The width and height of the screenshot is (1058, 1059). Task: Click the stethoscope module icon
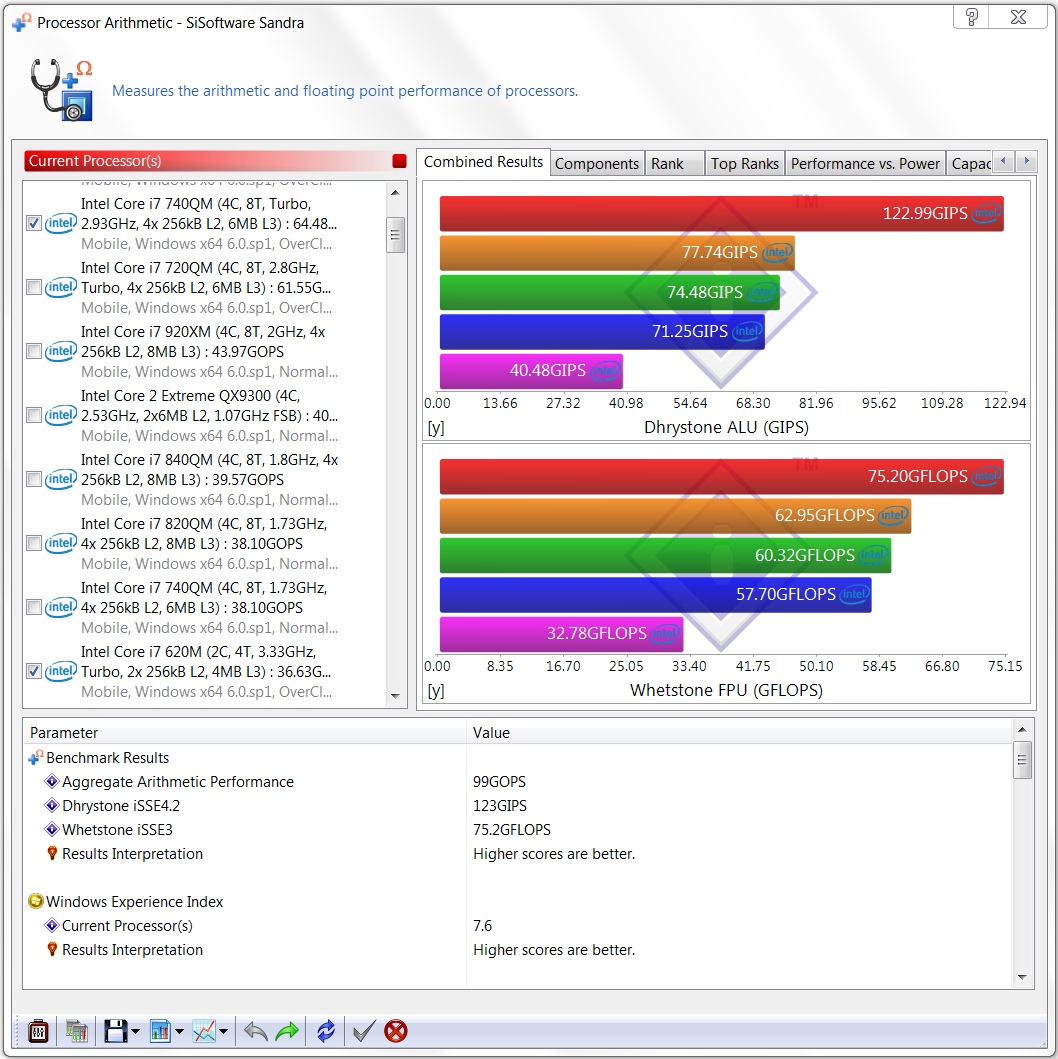(x=61, y=90)
